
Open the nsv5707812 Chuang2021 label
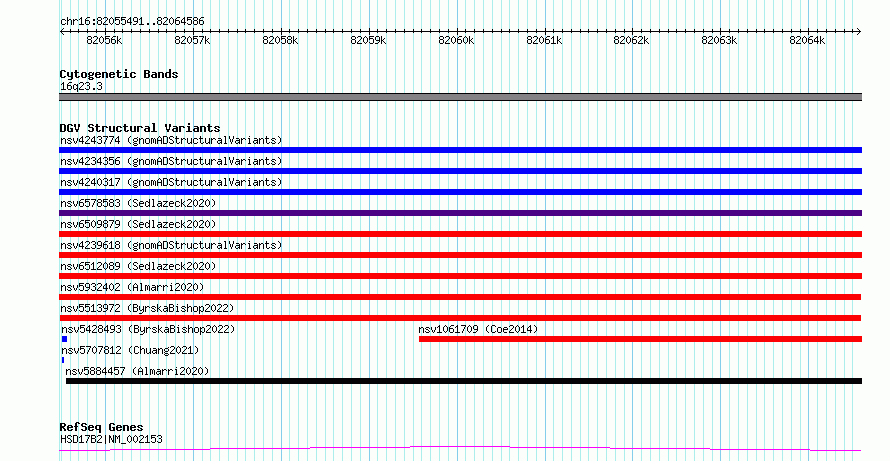130,350
